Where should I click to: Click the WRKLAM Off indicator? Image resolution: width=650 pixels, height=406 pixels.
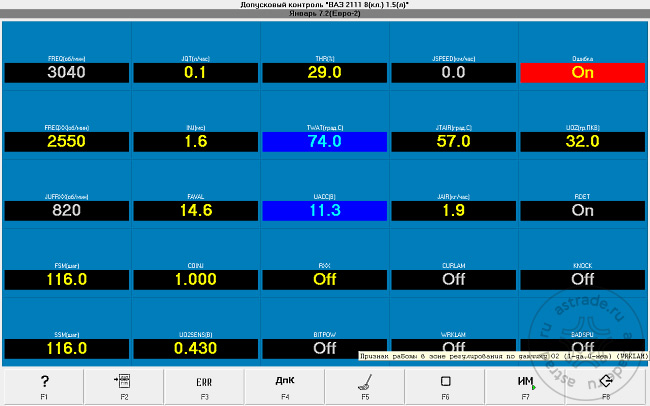point(454,345)
